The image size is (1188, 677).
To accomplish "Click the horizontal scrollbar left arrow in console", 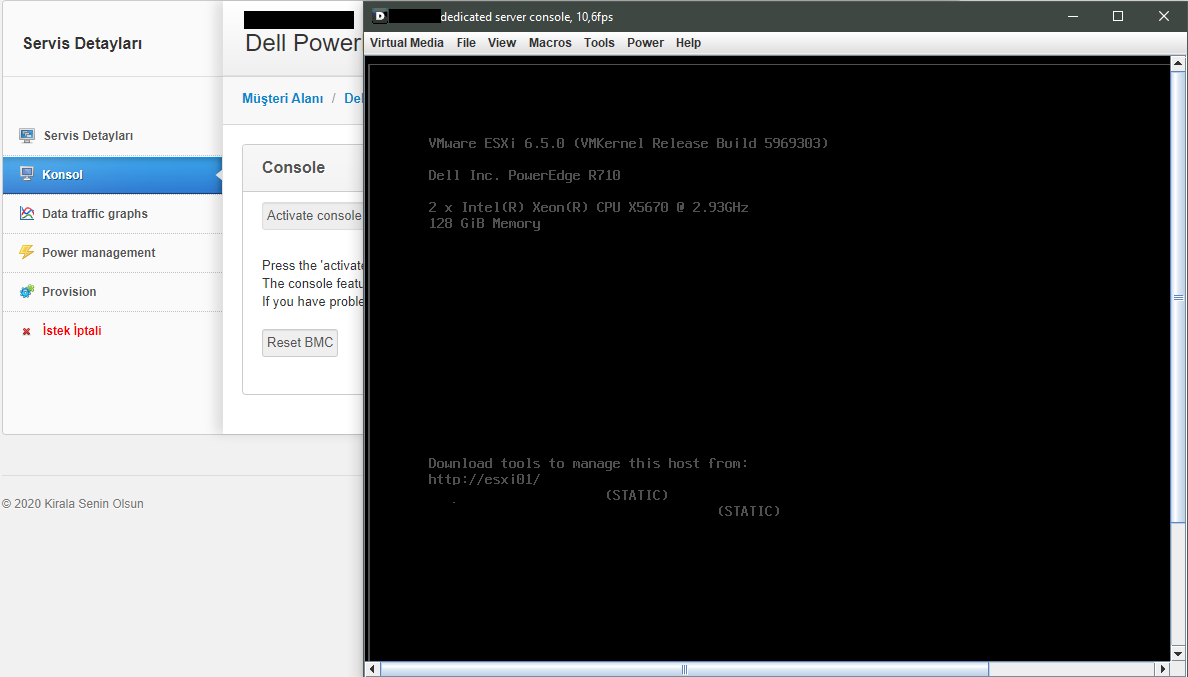I will (372, 669).
